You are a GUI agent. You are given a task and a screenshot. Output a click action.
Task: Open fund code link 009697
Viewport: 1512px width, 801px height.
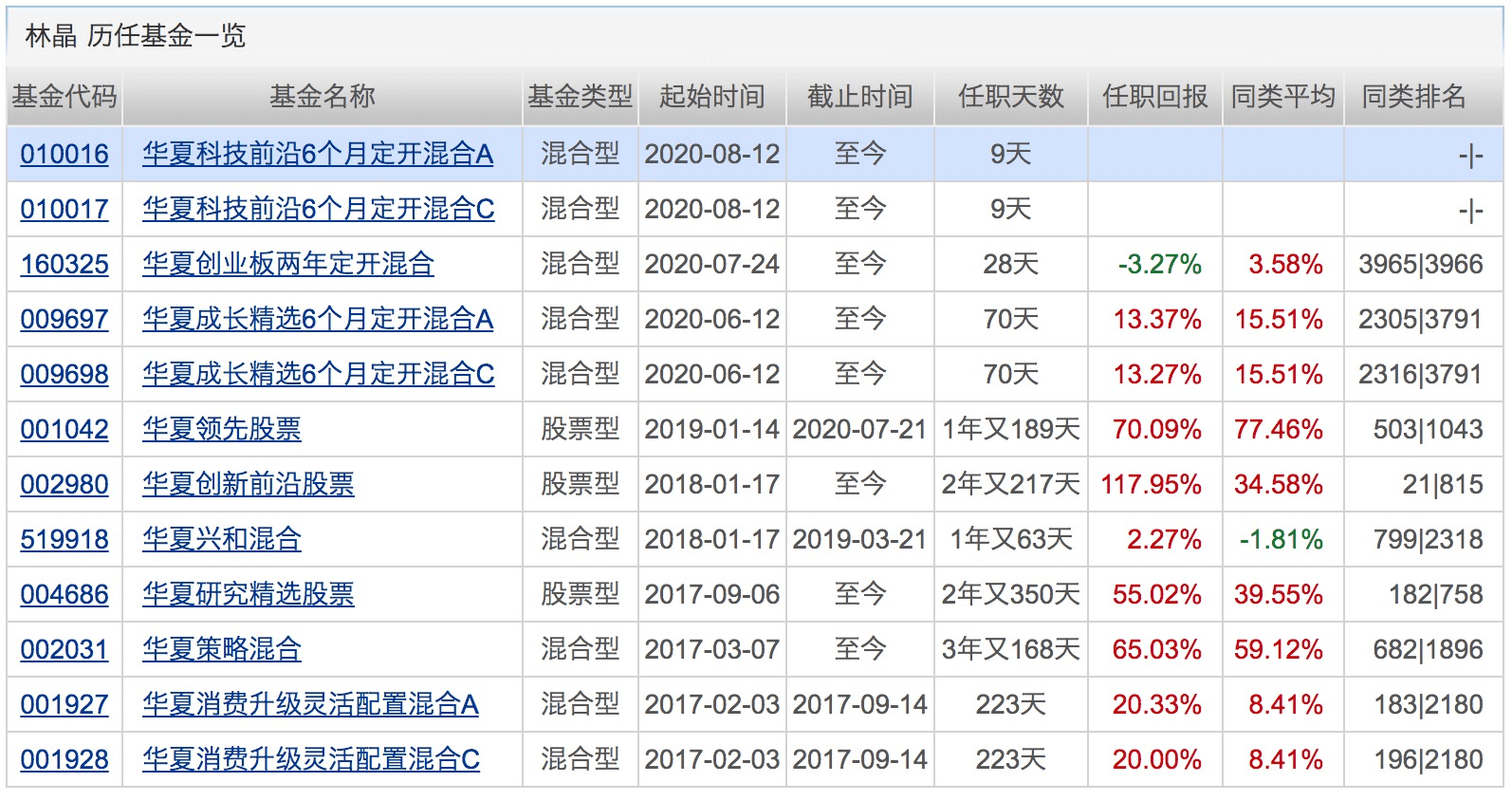(x=65, y=319)
